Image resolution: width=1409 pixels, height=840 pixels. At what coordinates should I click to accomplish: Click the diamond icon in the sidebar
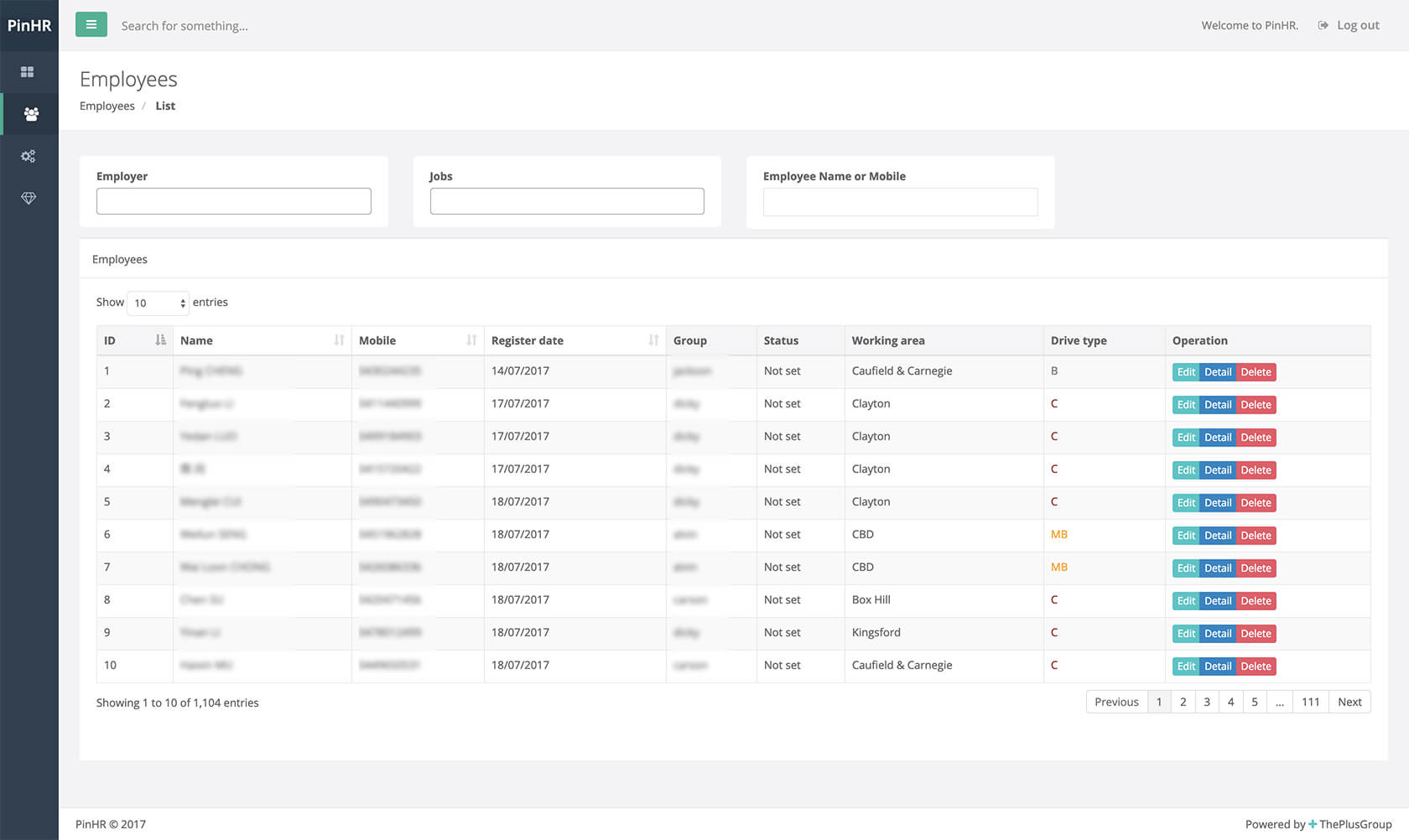pos(29,198)
